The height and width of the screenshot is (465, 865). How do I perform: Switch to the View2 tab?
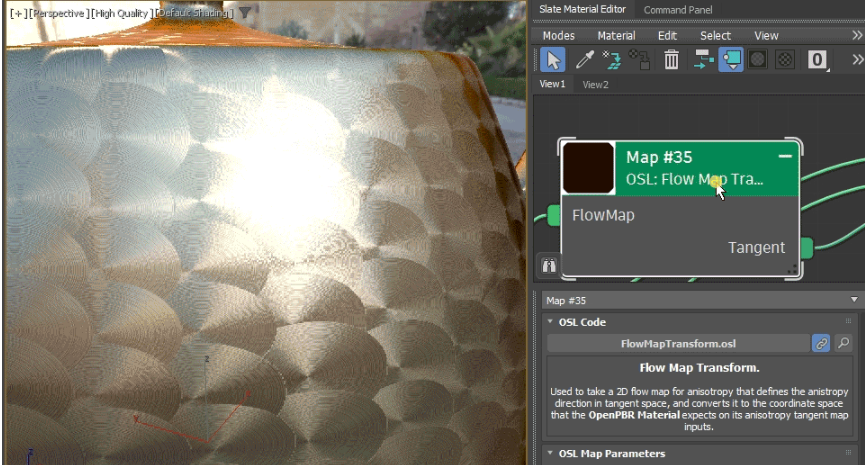pyautogui.click(x=595, y=84)
